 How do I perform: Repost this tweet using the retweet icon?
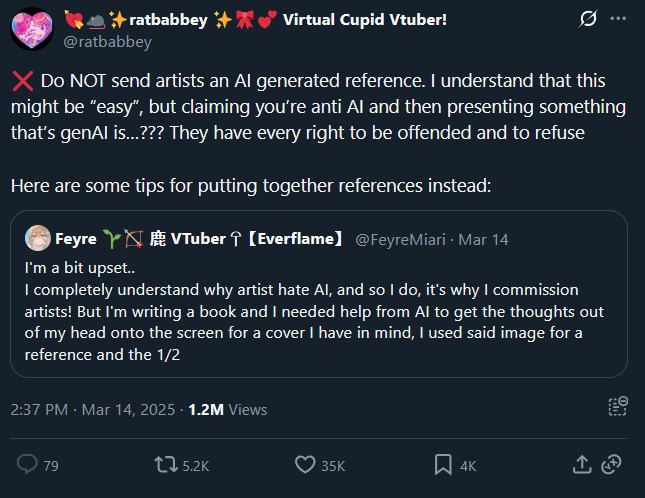tap(165, 465)
